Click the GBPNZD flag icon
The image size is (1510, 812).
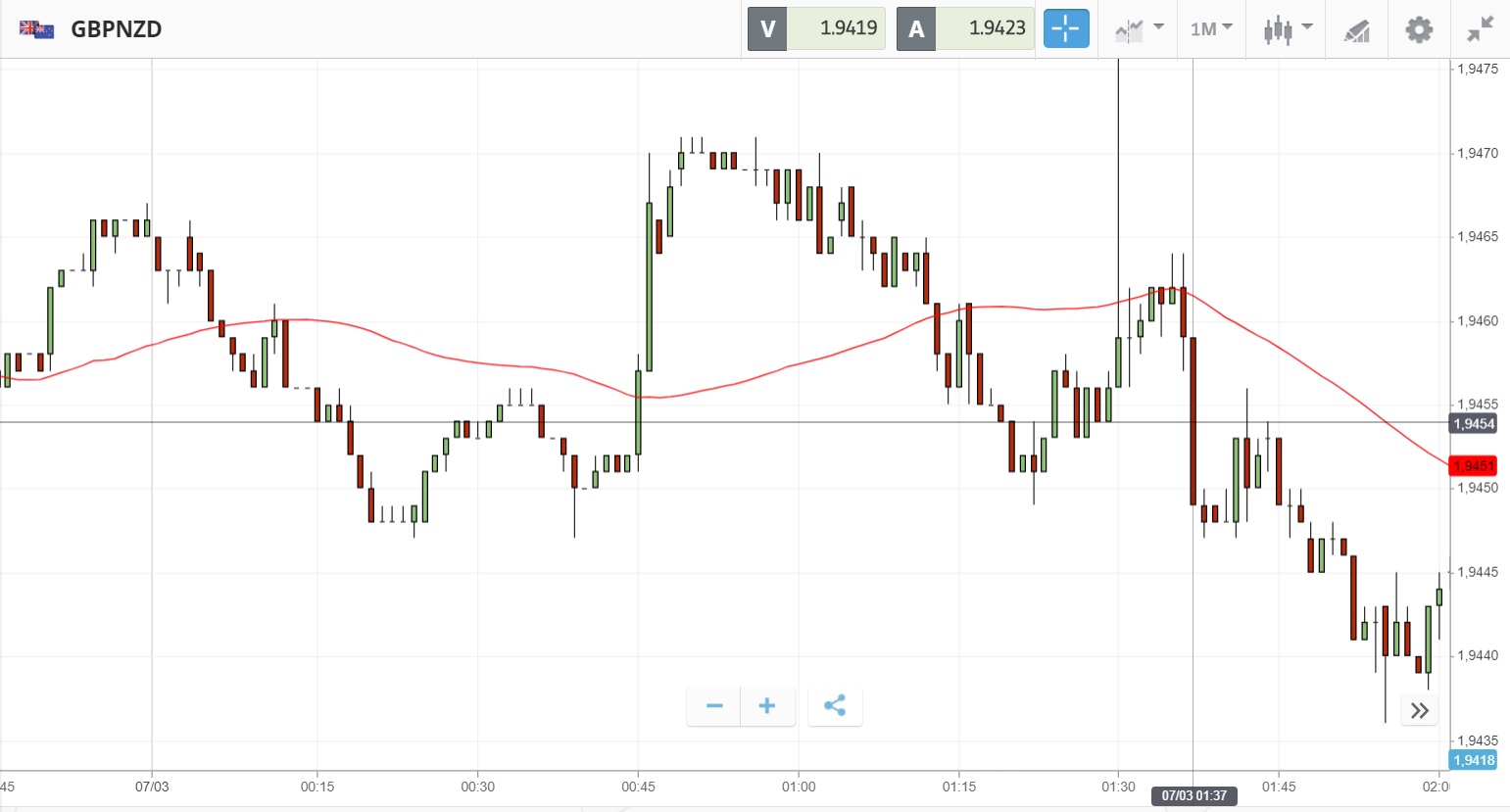point(37,29)
